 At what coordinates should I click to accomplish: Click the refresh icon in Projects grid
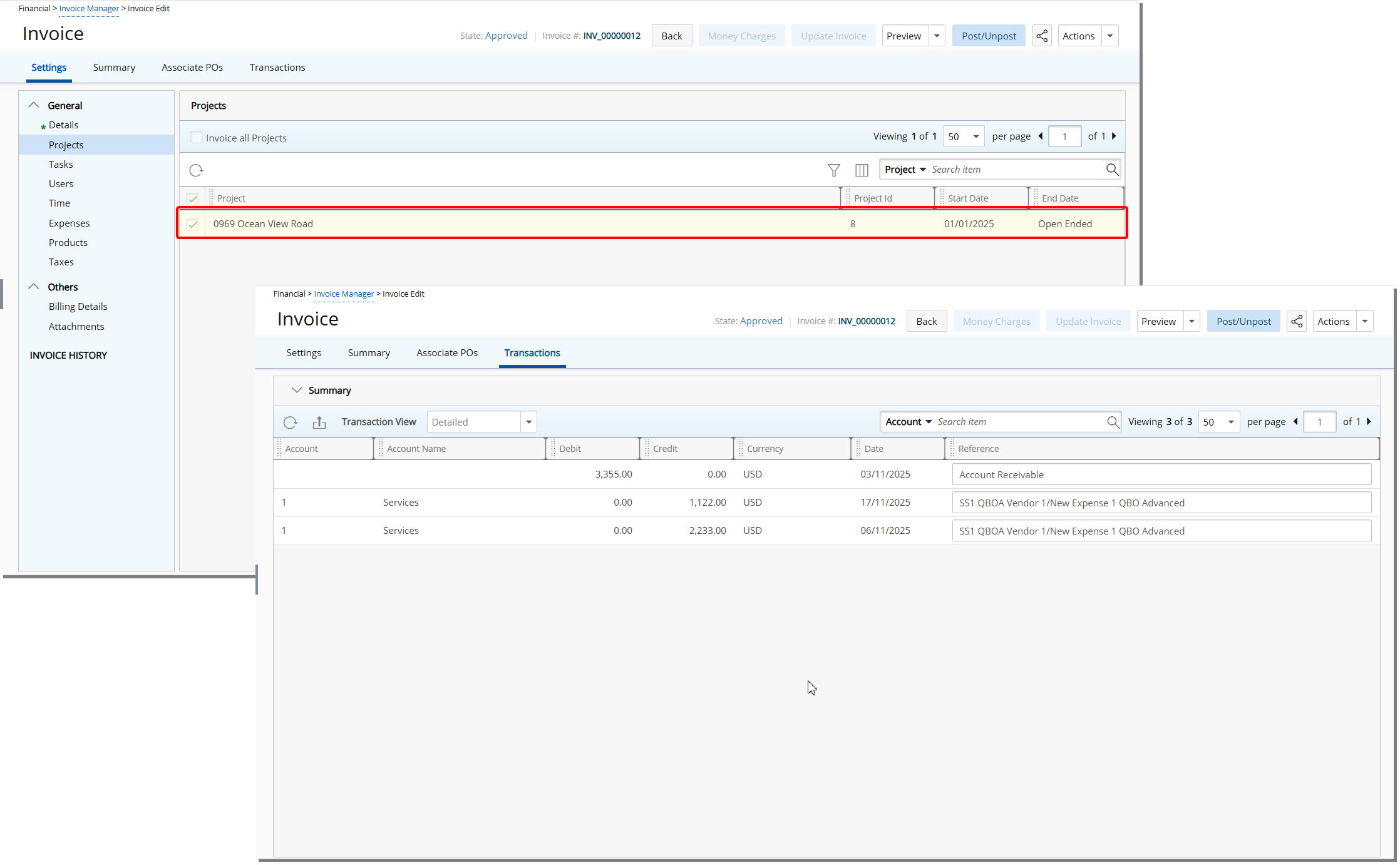[x=196, y=170]
